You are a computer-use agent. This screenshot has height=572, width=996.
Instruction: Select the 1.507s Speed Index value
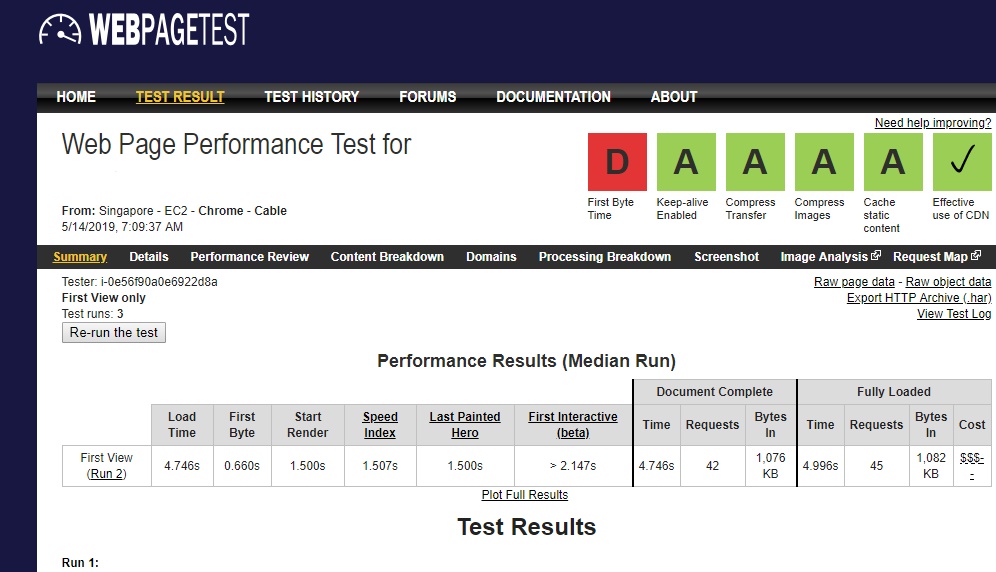click(380, 466)
